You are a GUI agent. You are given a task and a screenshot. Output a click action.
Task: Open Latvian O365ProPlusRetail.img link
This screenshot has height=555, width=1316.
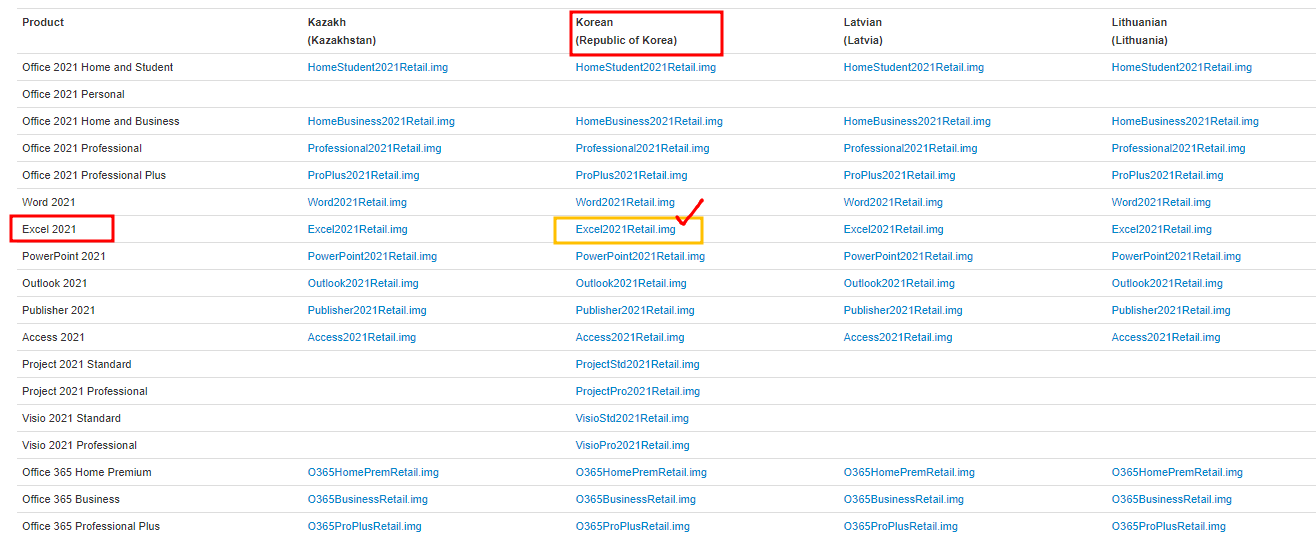click(x=901, y=526)
